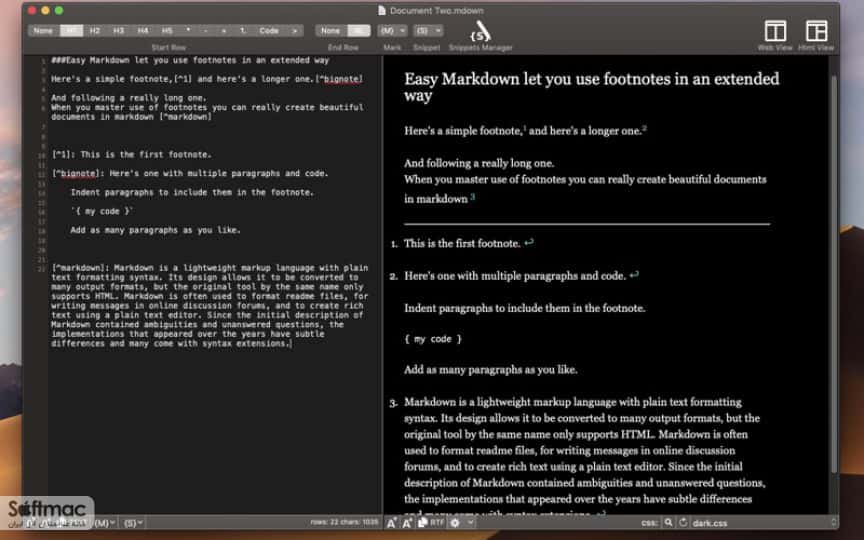
Task: Click the 'css:' label in the preview status bar
Action: coord(649,522)
